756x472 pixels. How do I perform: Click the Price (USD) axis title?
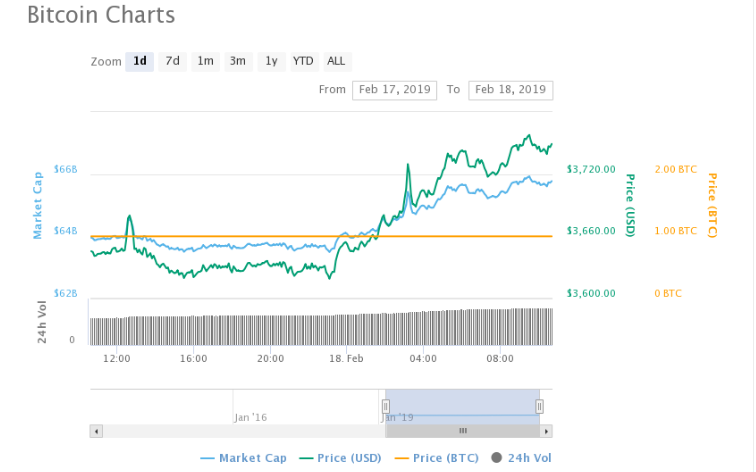(630, 205)
